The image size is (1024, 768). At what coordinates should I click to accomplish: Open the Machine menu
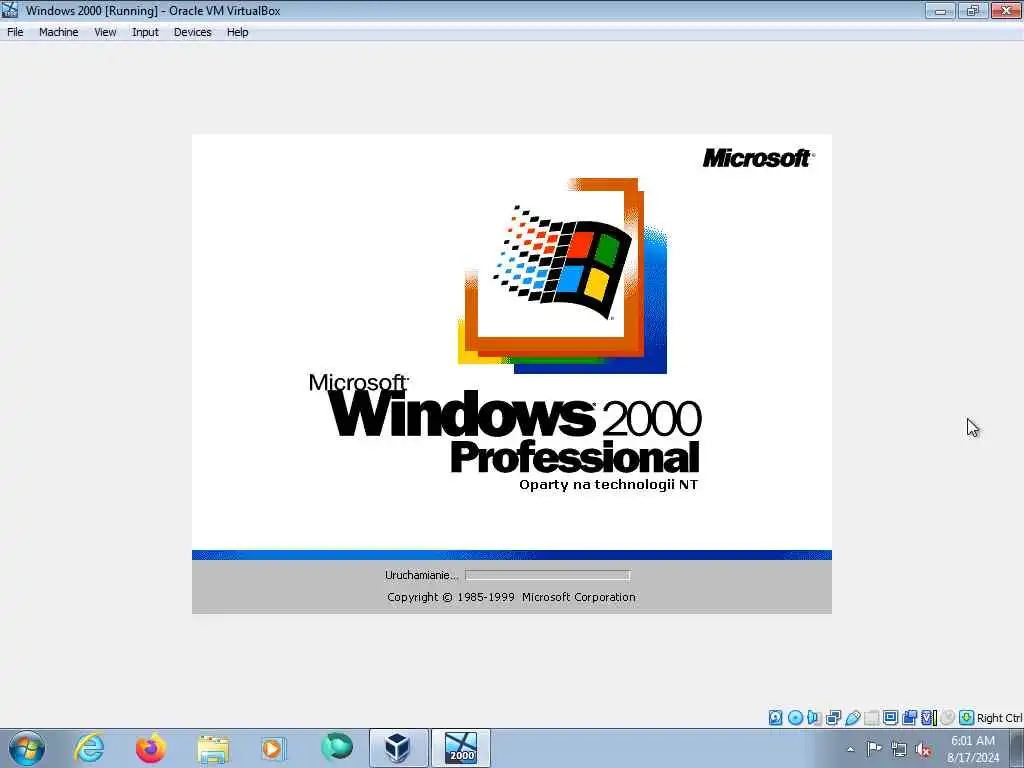tap(59, 32)
